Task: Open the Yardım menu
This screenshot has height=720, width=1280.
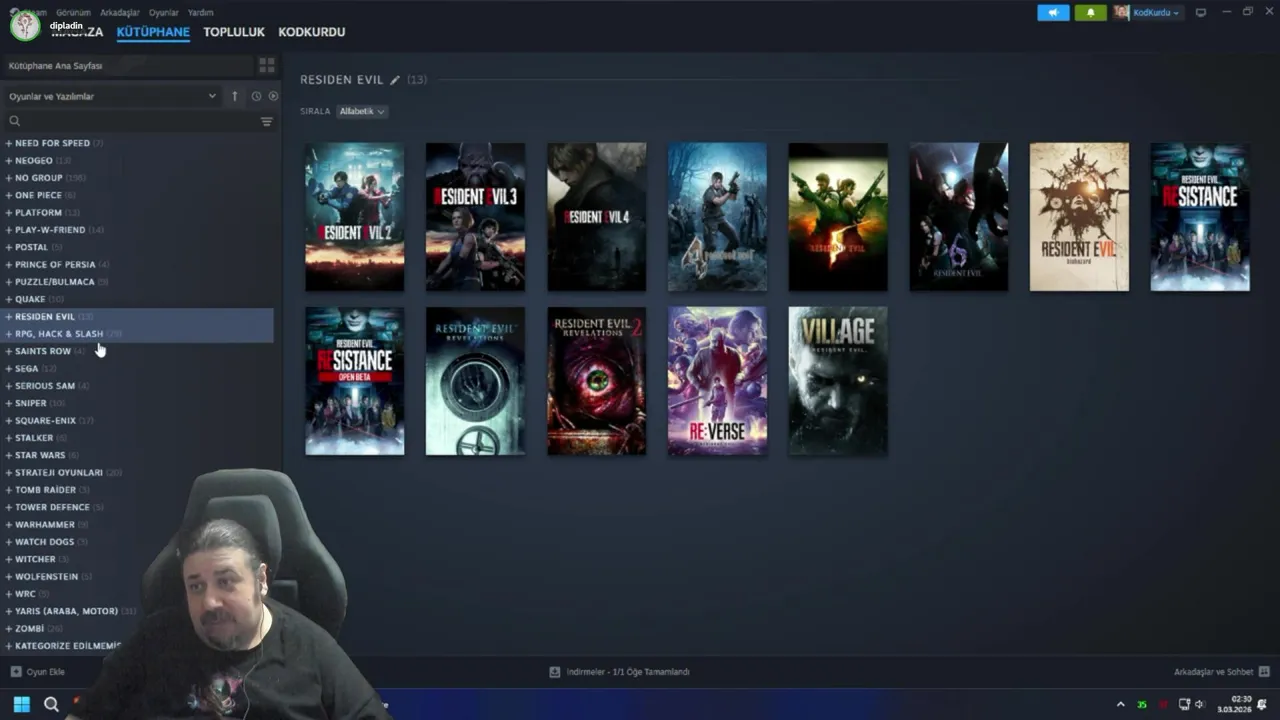Action: (200, 12)
